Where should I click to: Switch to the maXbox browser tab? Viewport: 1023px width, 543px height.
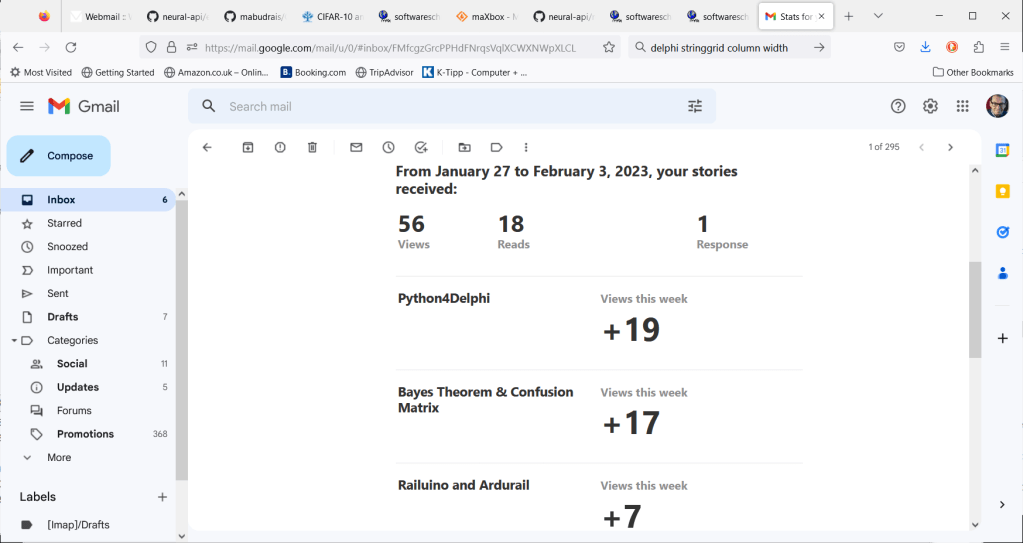pos(486,16)
